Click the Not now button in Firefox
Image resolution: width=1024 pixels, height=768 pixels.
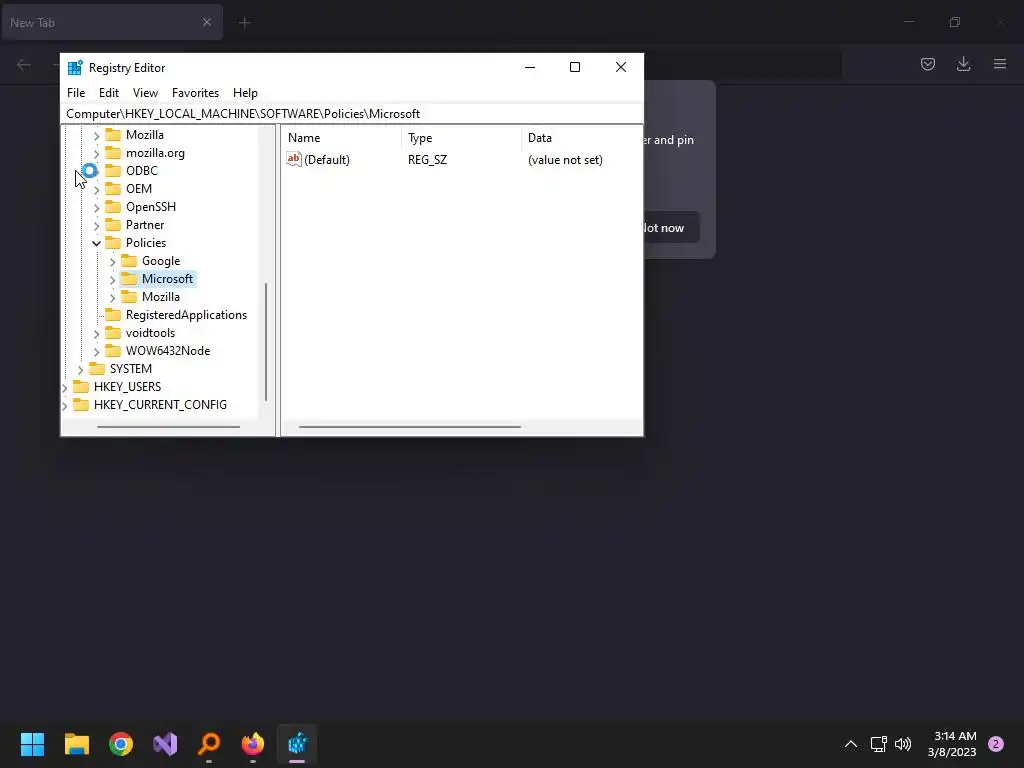672,227
